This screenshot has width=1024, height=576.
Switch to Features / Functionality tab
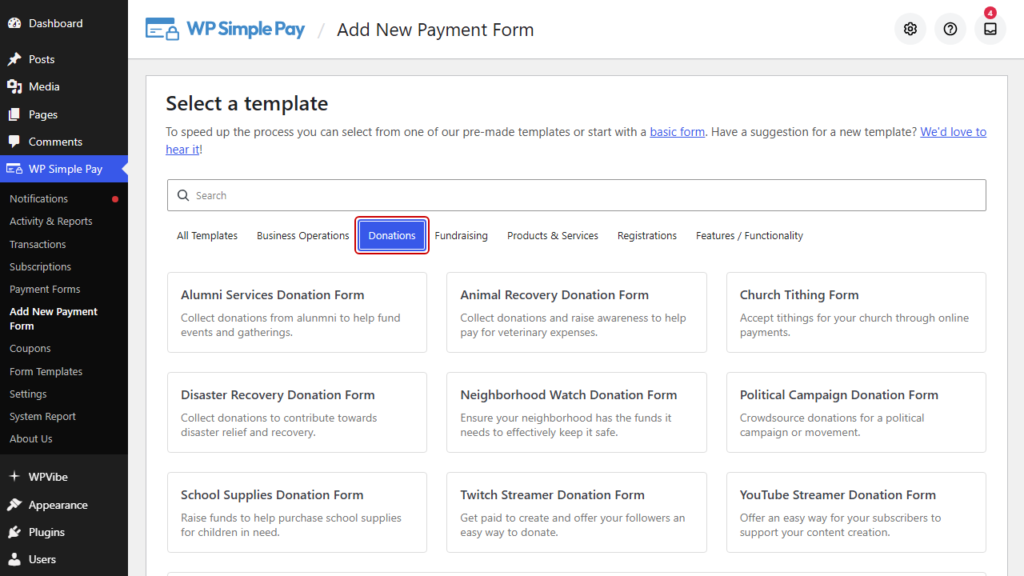pyautogui.click(x=750, y=236)
